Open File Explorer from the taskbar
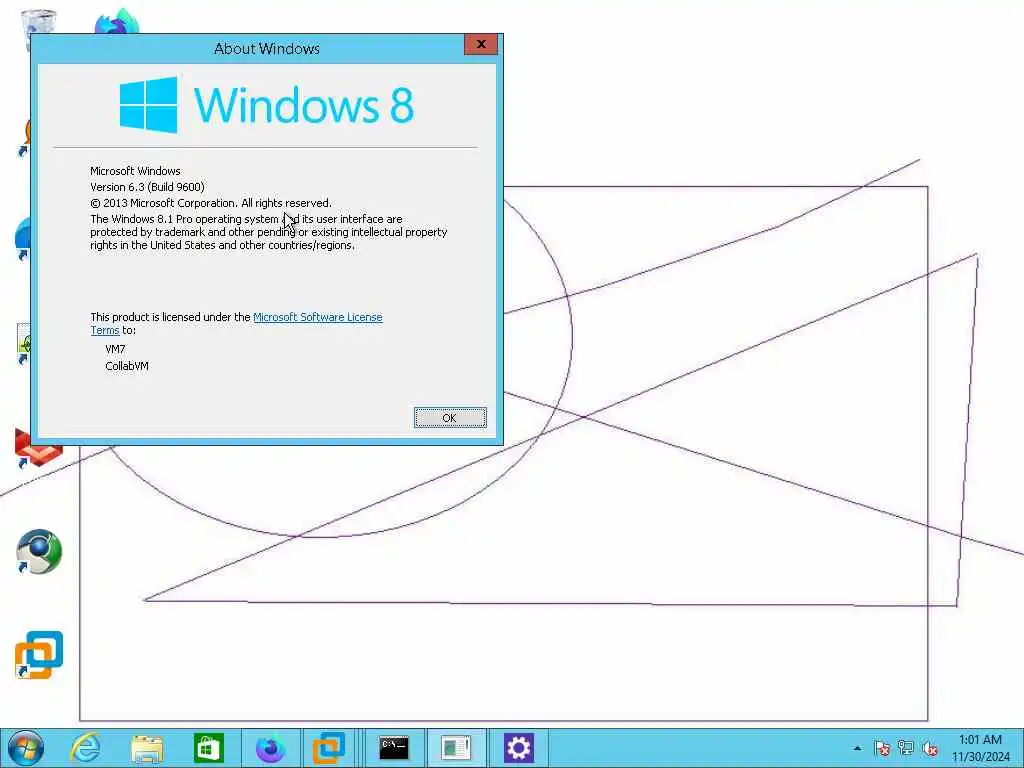Image resolution: width=1024 pixels, height=768 pixels. [x=147, y=748]
